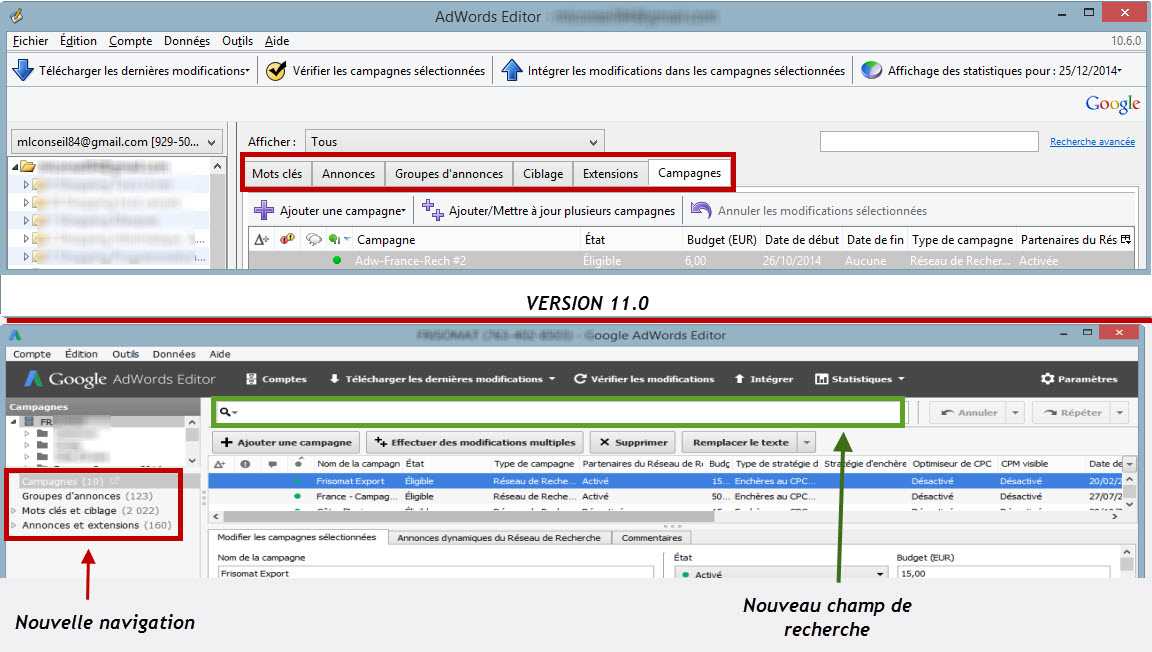Open the Annonces dynamiques du Réseau de Recherche tab
The height and width of the screenshot is (652, 1152).
(499, 537)
